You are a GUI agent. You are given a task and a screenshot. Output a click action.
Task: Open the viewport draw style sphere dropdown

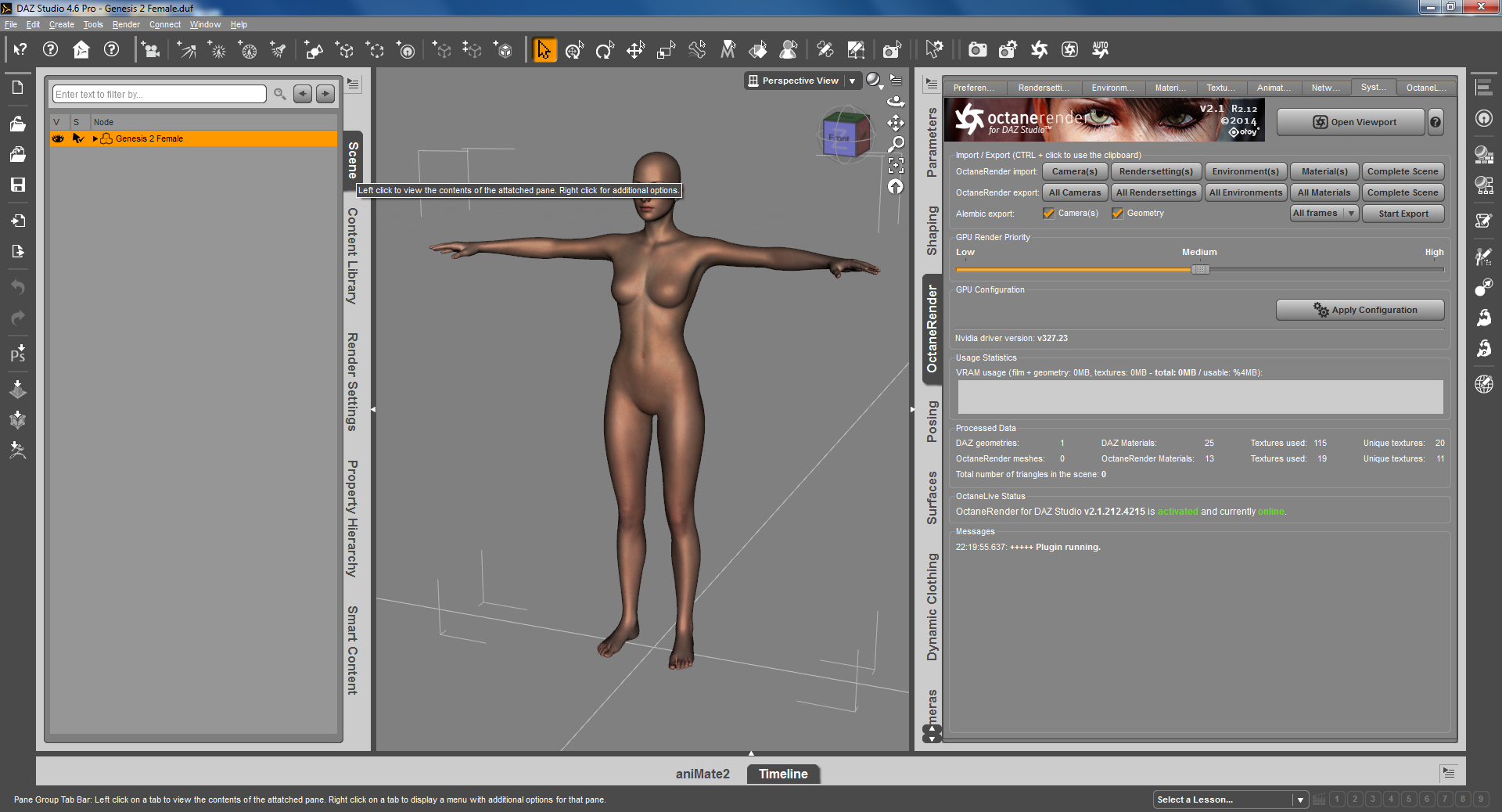(875, 81)
